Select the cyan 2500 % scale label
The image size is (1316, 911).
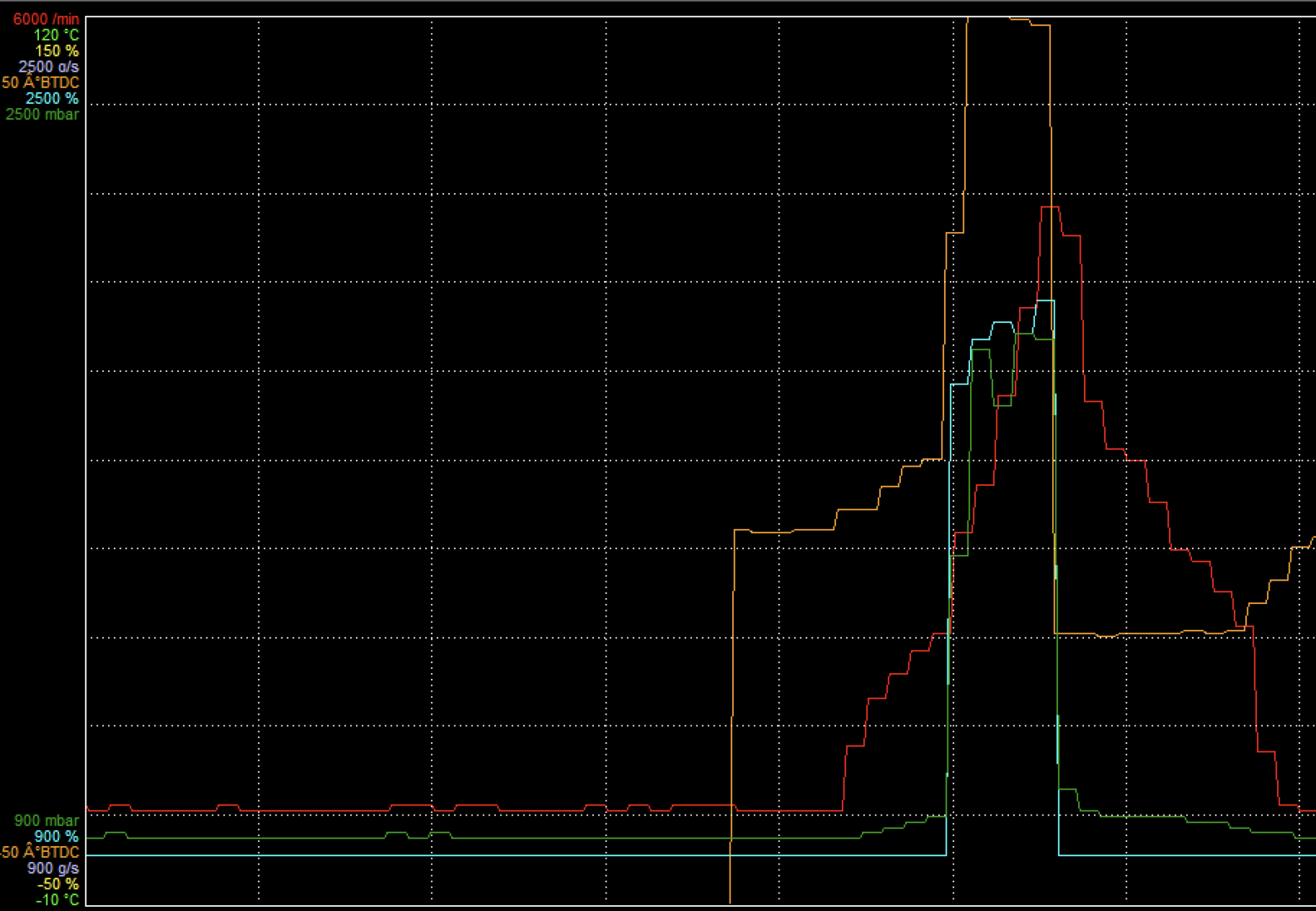[x=51, y=99]
